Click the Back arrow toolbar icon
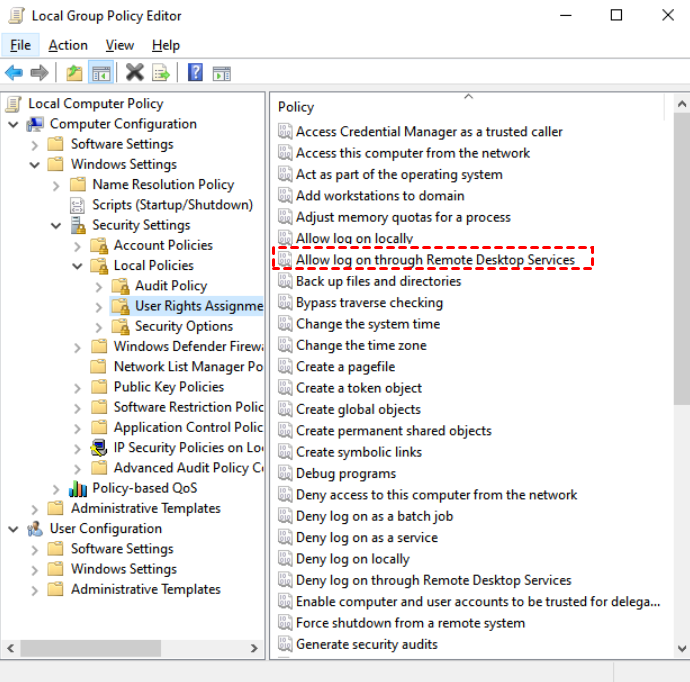 (14, 73)
